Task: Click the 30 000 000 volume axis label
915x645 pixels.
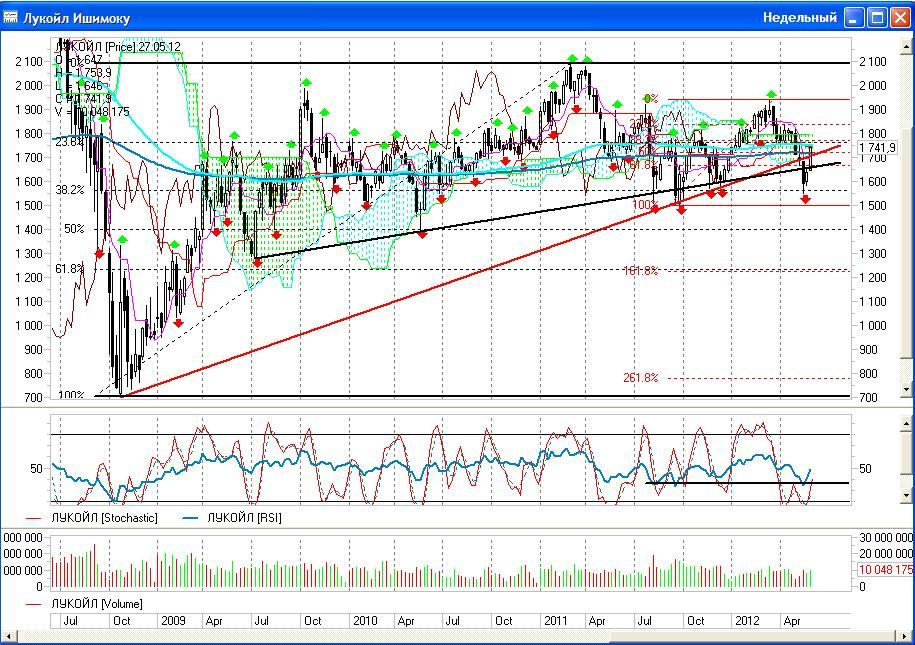Action: click(x=886, y=538)
